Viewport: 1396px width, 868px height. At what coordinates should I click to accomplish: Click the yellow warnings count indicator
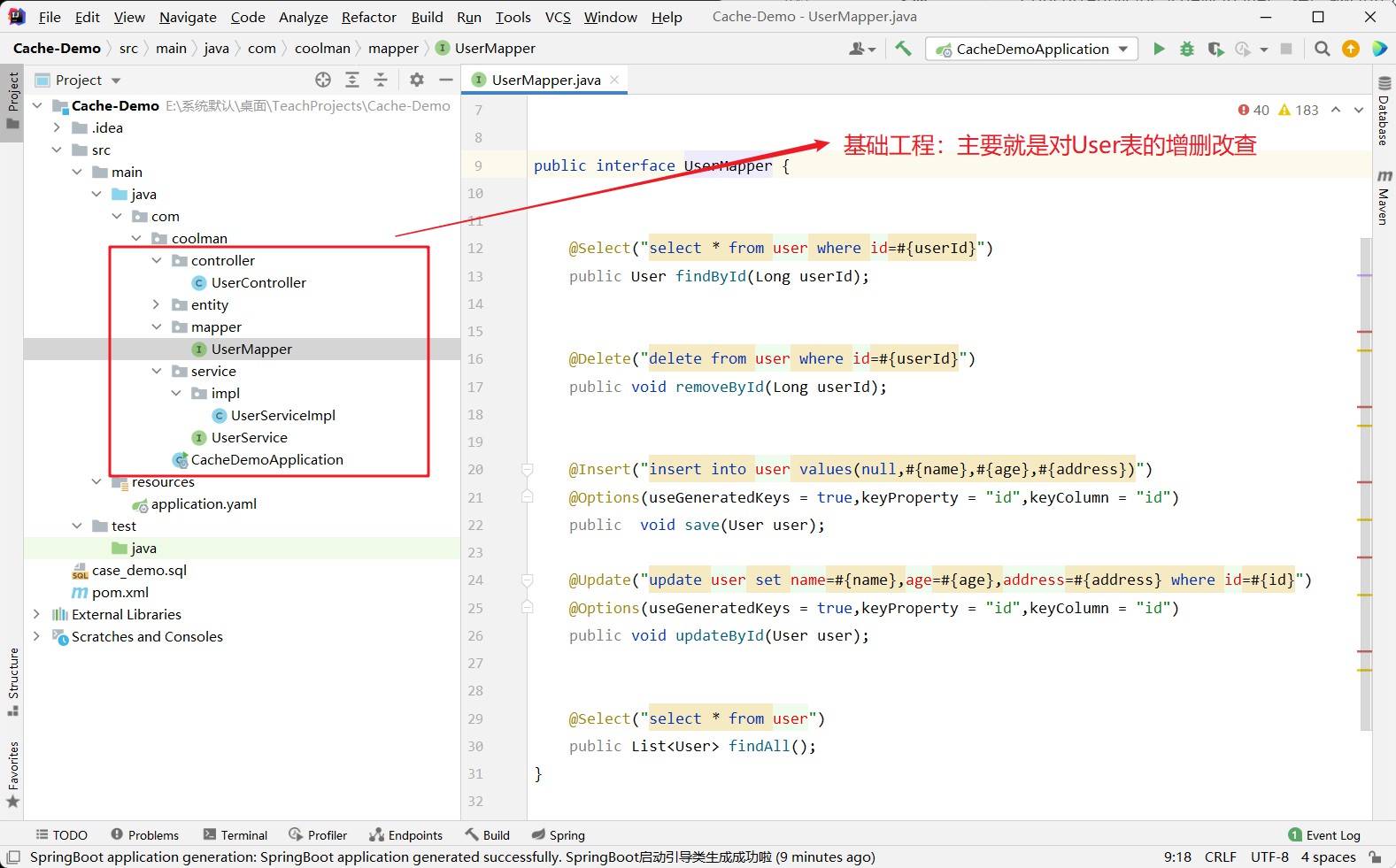click(1299, 110)
